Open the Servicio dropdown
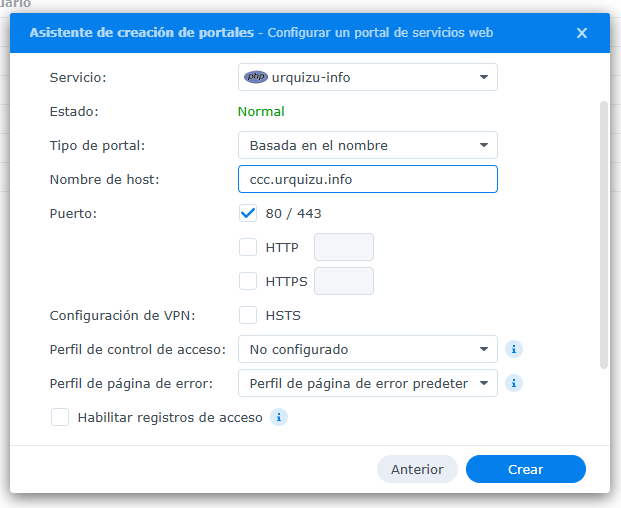Viewport: 621px width, 508px height. pos(367,77)
